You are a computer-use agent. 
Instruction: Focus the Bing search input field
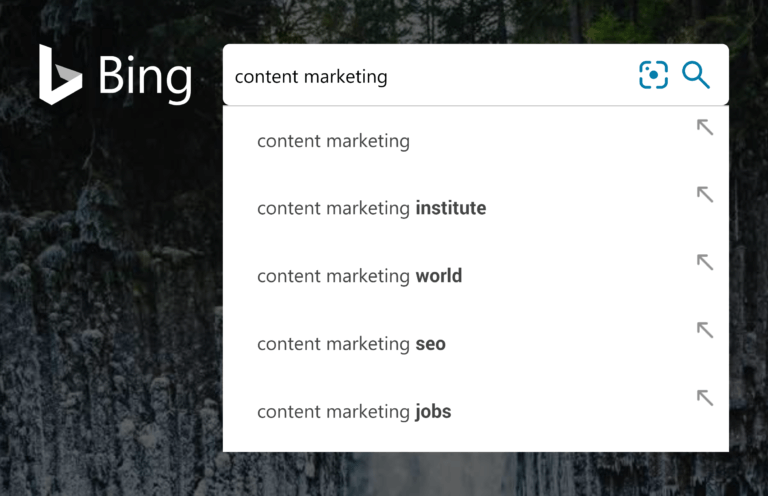coord(500,76)
